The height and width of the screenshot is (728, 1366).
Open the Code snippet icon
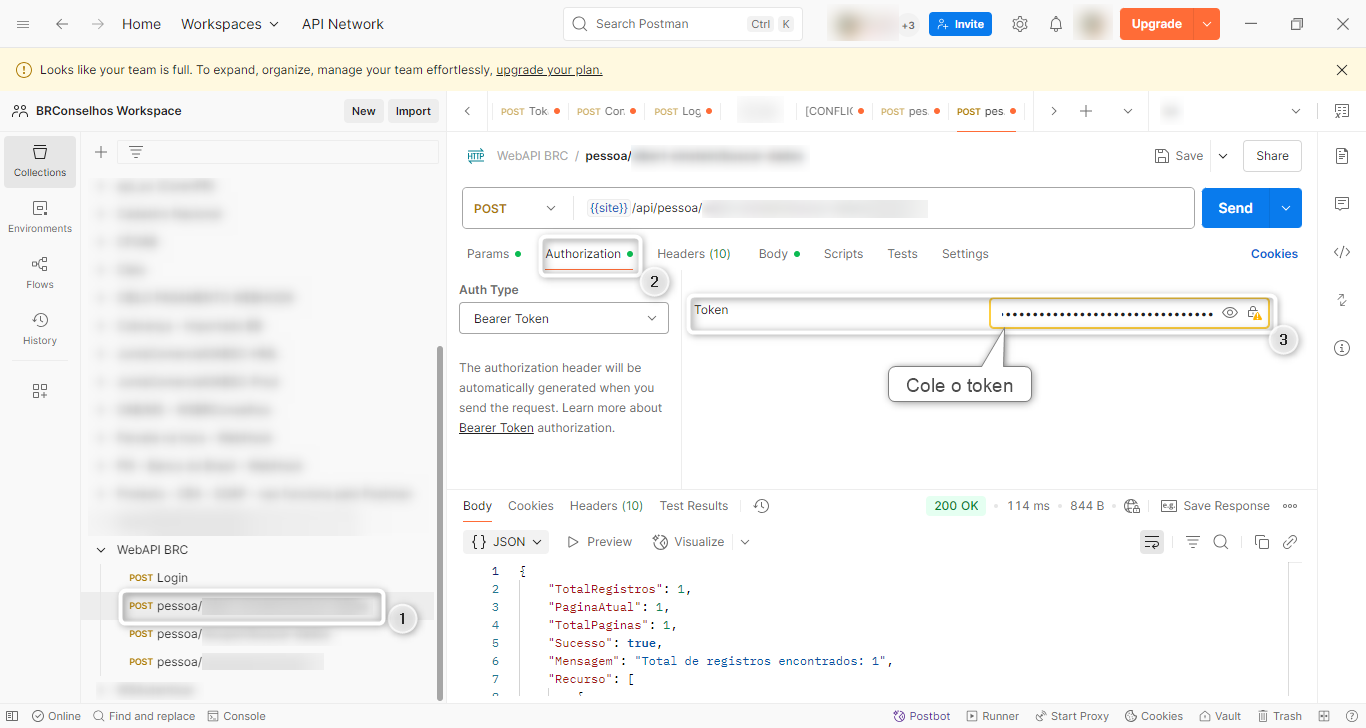(x=1342, y=252)
